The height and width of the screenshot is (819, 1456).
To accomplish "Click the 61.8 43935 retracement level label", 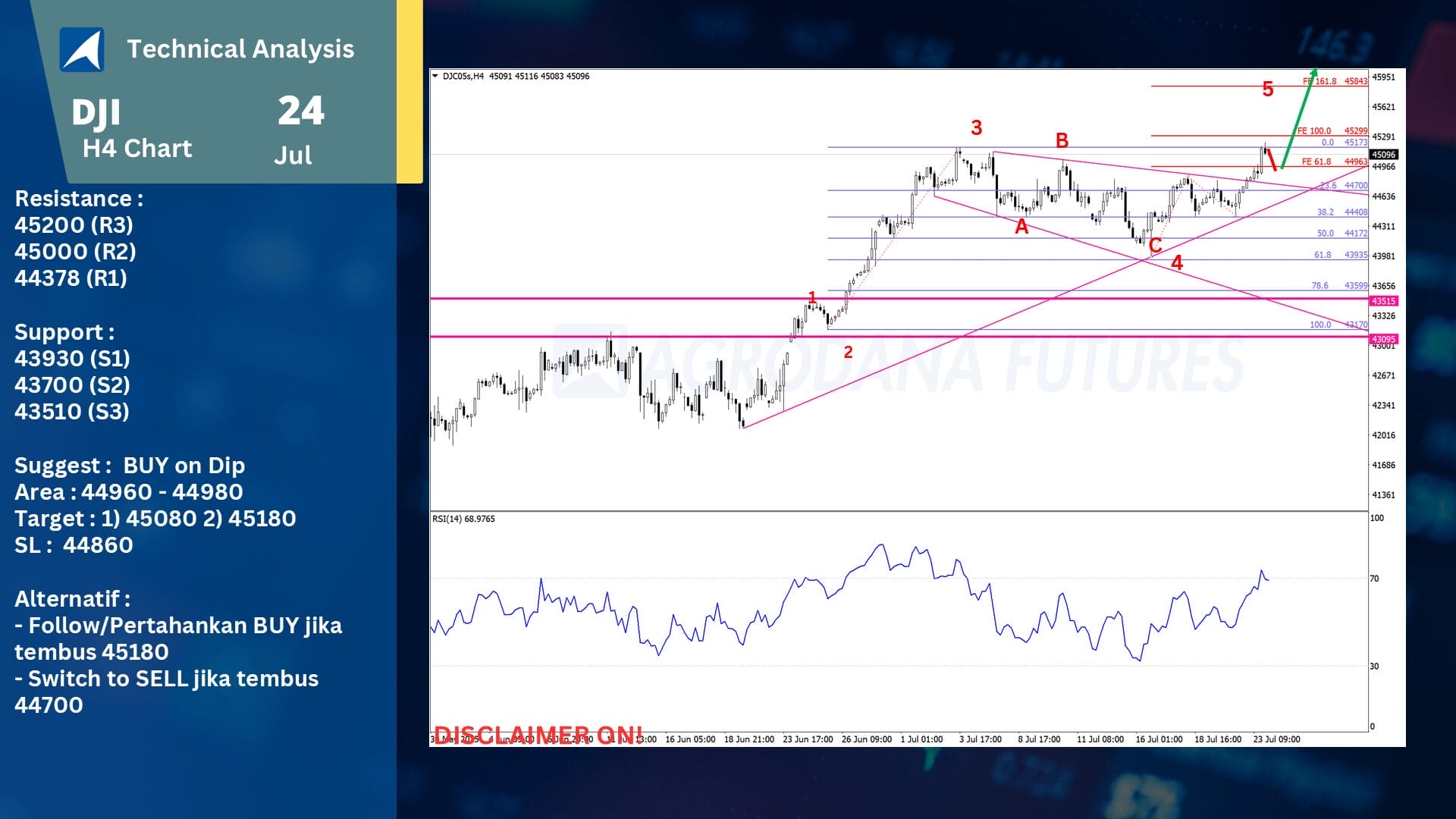I will (x=1340, y=255).
